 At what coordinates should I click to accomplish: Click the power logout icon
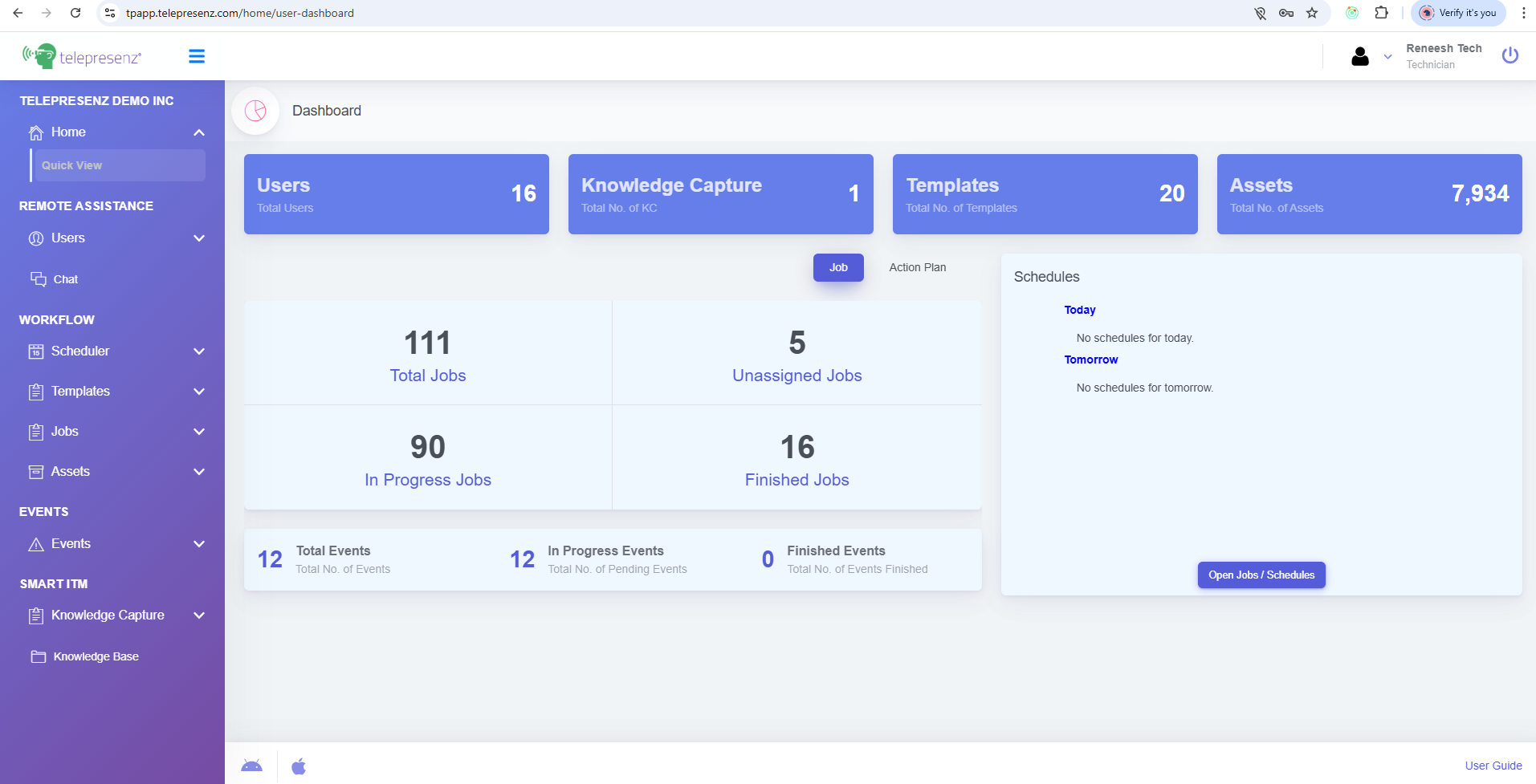tap(1510, 55)
